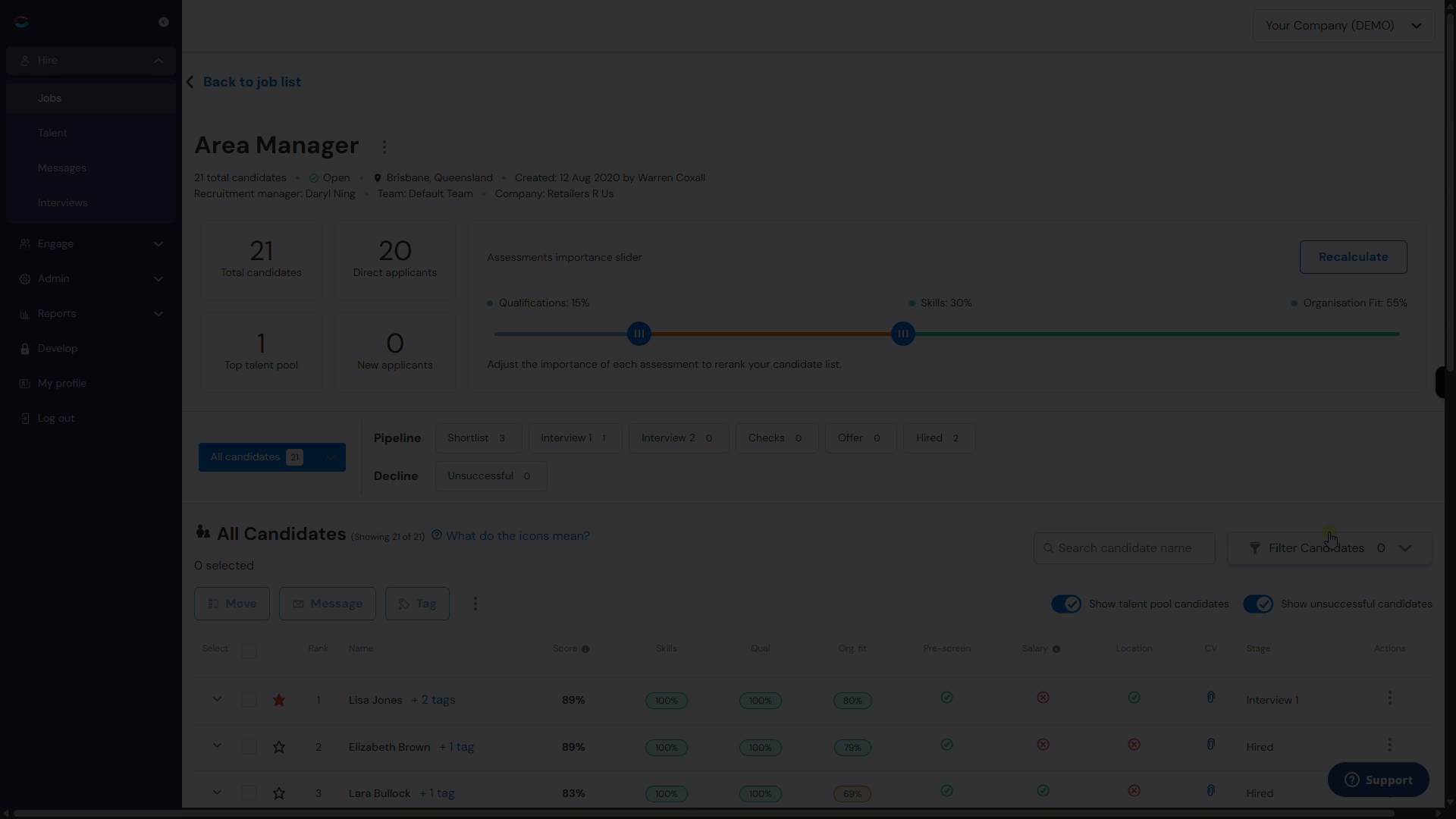Viewport: 1456px width, 819px height.
Task: Click Back to job list link
Action: pyautogui.click(x=252, y=82)
